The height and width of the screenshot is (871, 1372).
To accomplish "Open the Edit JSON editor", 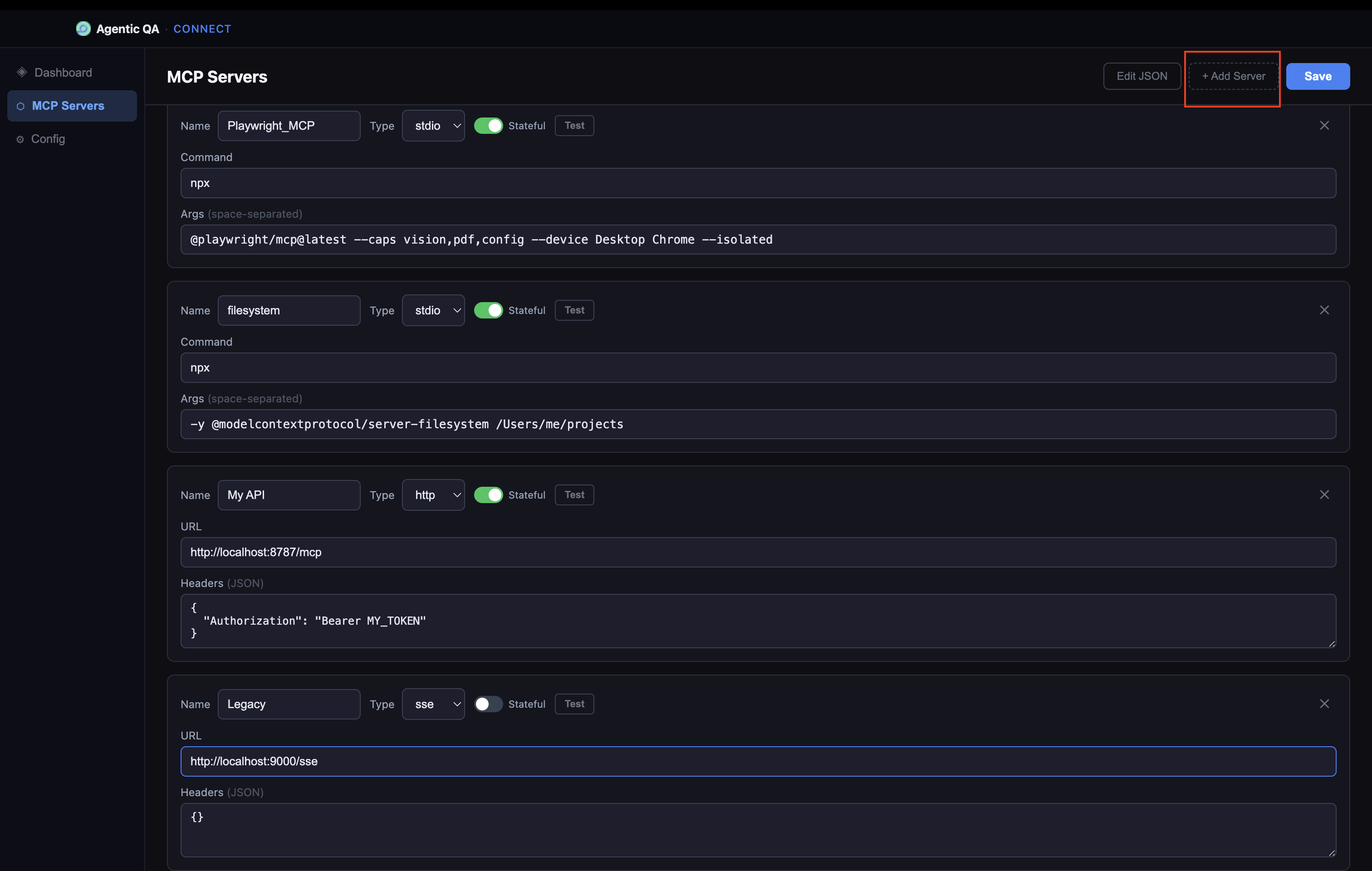I will click(x=1142, y=76).
